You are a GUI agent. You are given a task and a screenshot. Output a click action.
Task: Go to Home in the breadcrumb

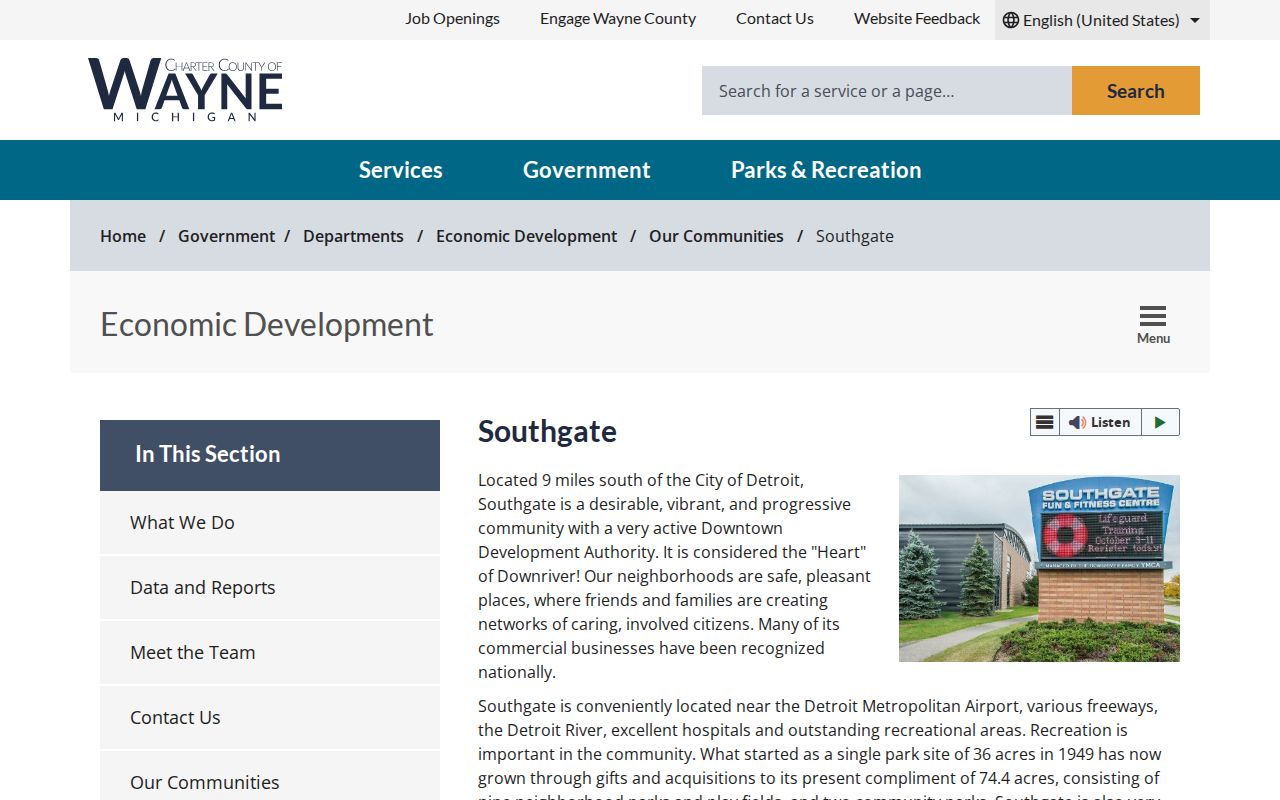123,236
